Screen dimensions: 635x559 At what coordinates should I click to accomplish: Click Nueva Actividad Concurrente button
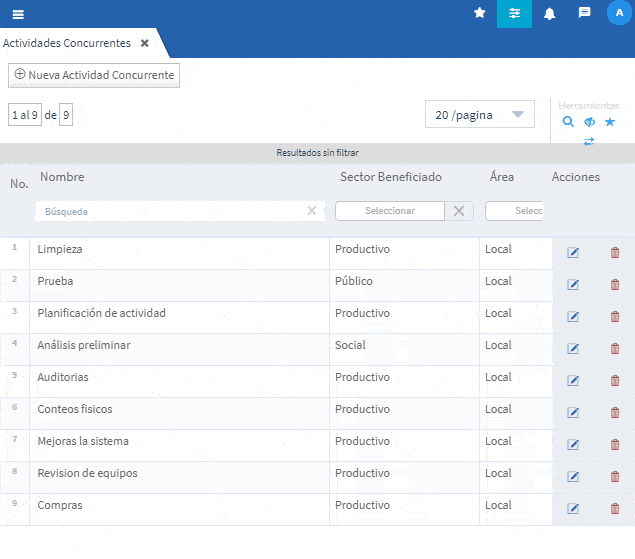pos(94,75)
